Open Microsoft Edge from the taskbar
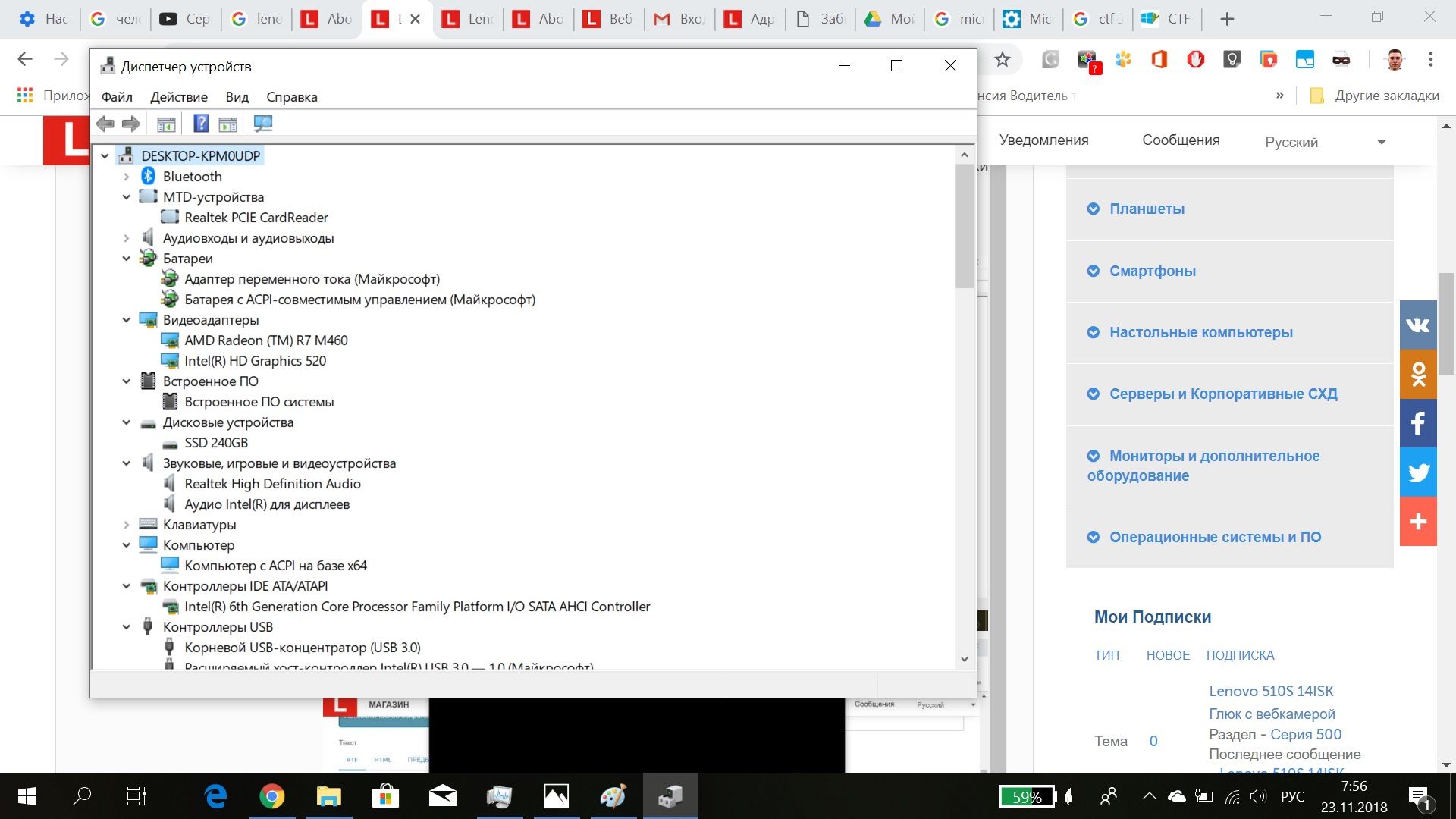The height and width of the screenshot is (819, 1456). 216,796
